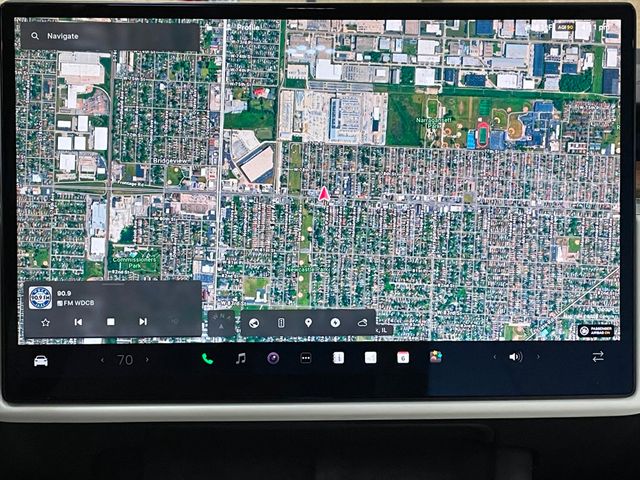The width and height of the screenshot is (640, 480).
Task: Stop radio playback with the square button
Action: (111, 322)
